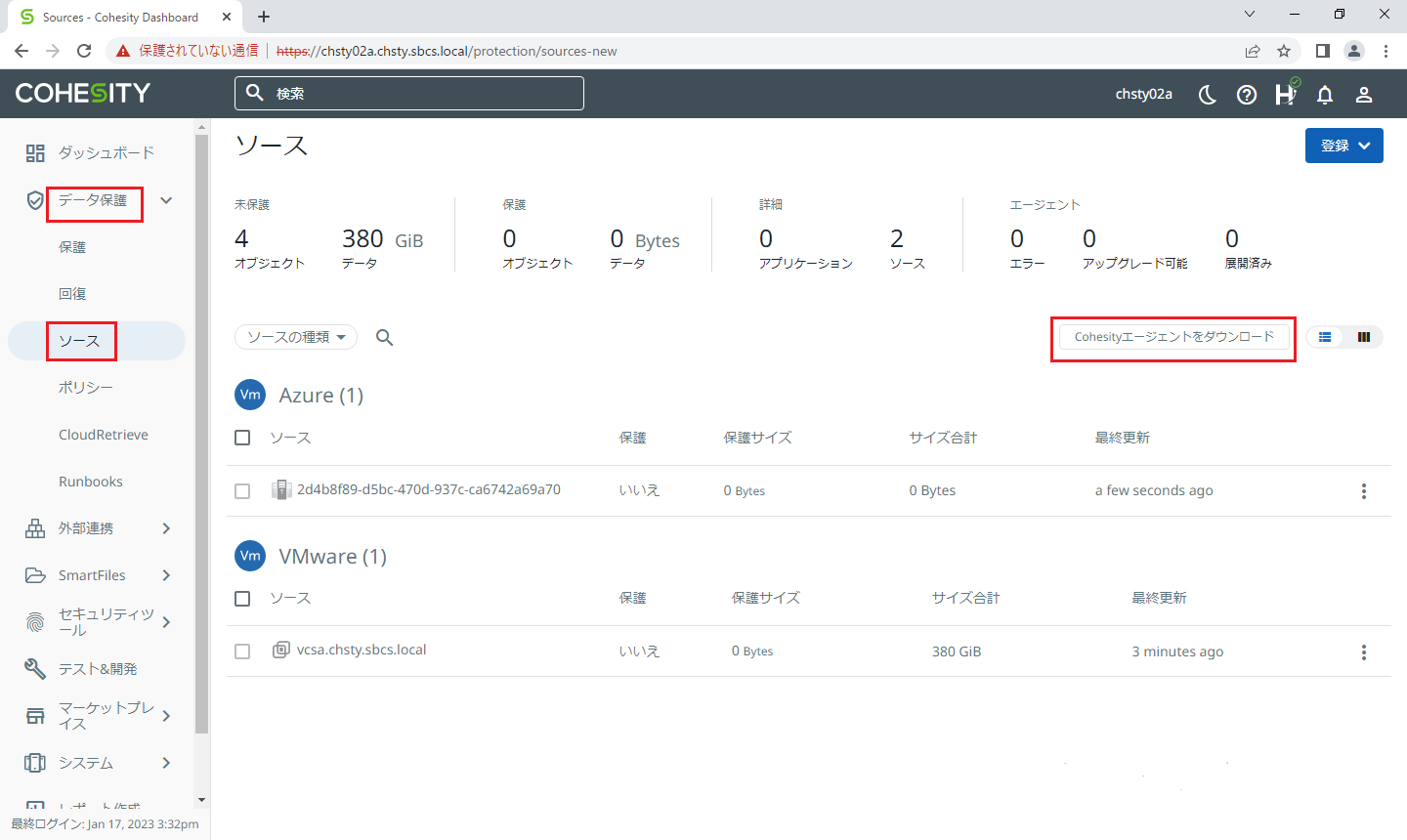Select all VMware sources checkbox
The height and width of the screenshot is (840, 1407).
[242, 599]
